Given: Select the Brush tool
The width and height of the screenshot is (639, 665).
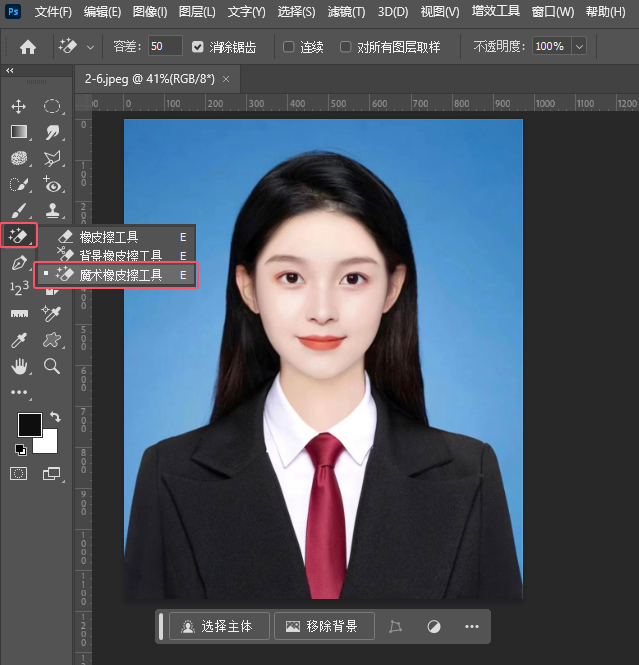Looking at the screenshot, I should tap(19, 210).
